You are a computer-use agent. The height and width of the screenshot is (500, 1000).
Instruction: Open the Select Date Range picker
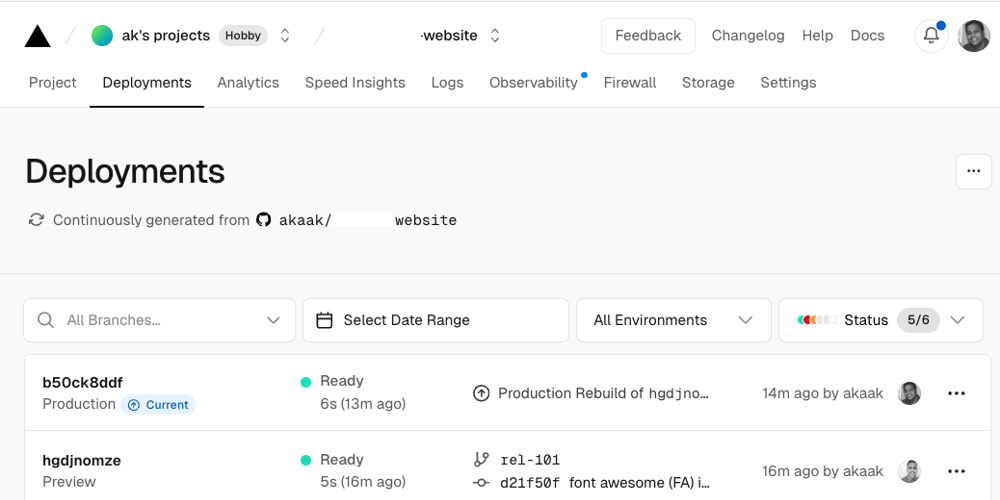[436, 320]
